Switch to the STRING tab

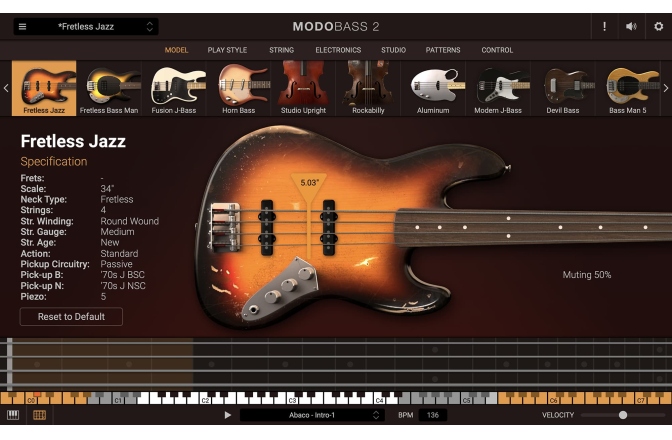pyautogui.click(x=282, y=50)
